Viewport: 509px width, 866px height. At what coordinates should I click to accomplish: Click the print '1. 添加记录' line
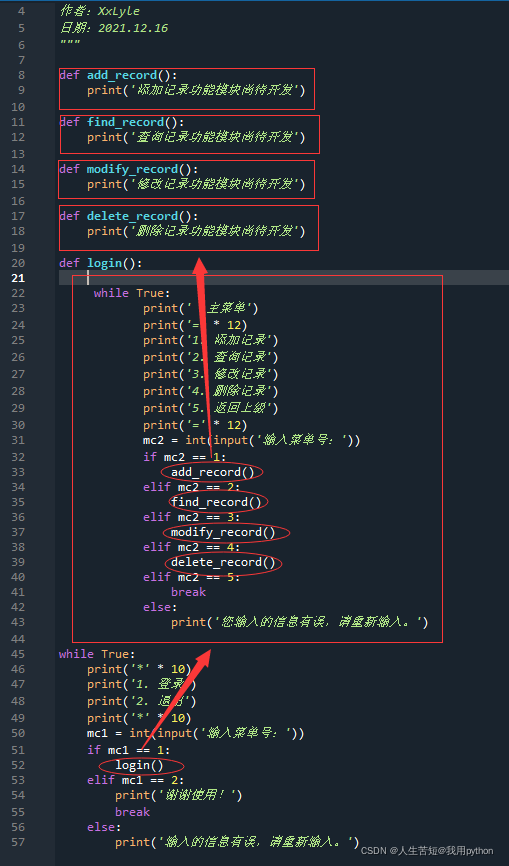pos(210,341)
